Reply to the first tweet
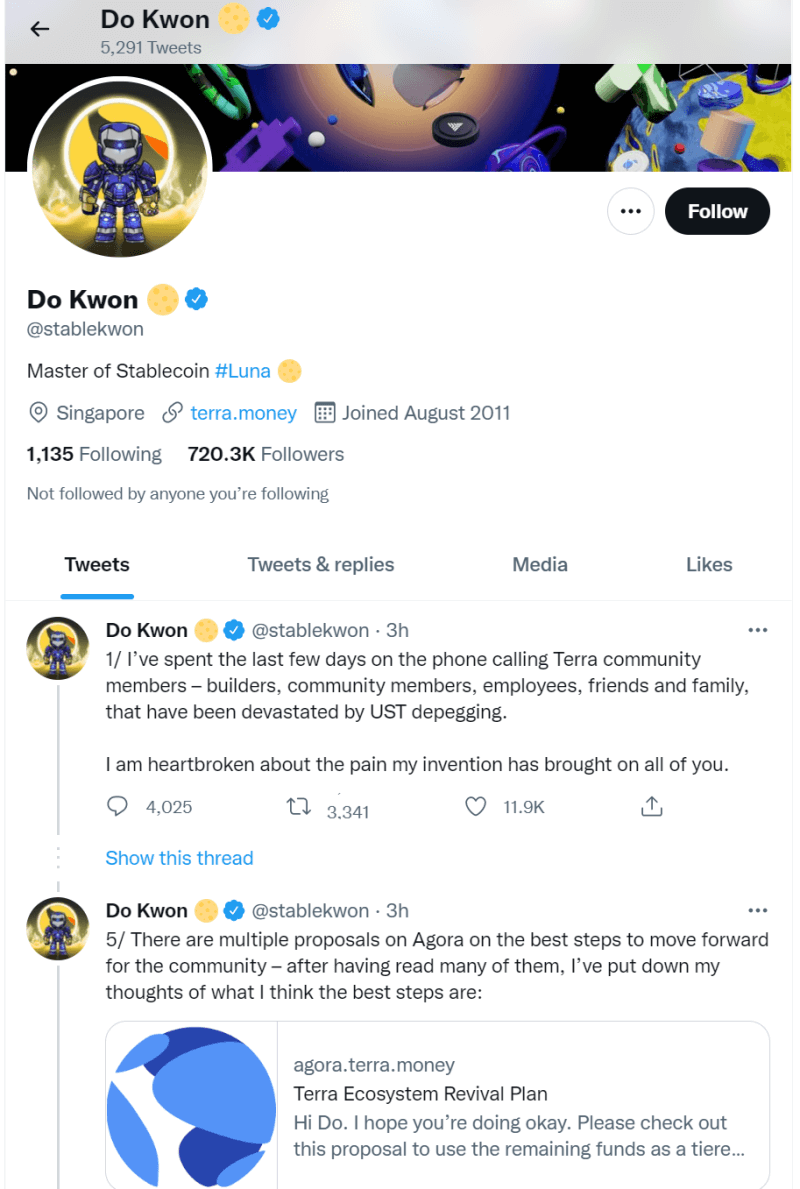 tap(118, 806)
